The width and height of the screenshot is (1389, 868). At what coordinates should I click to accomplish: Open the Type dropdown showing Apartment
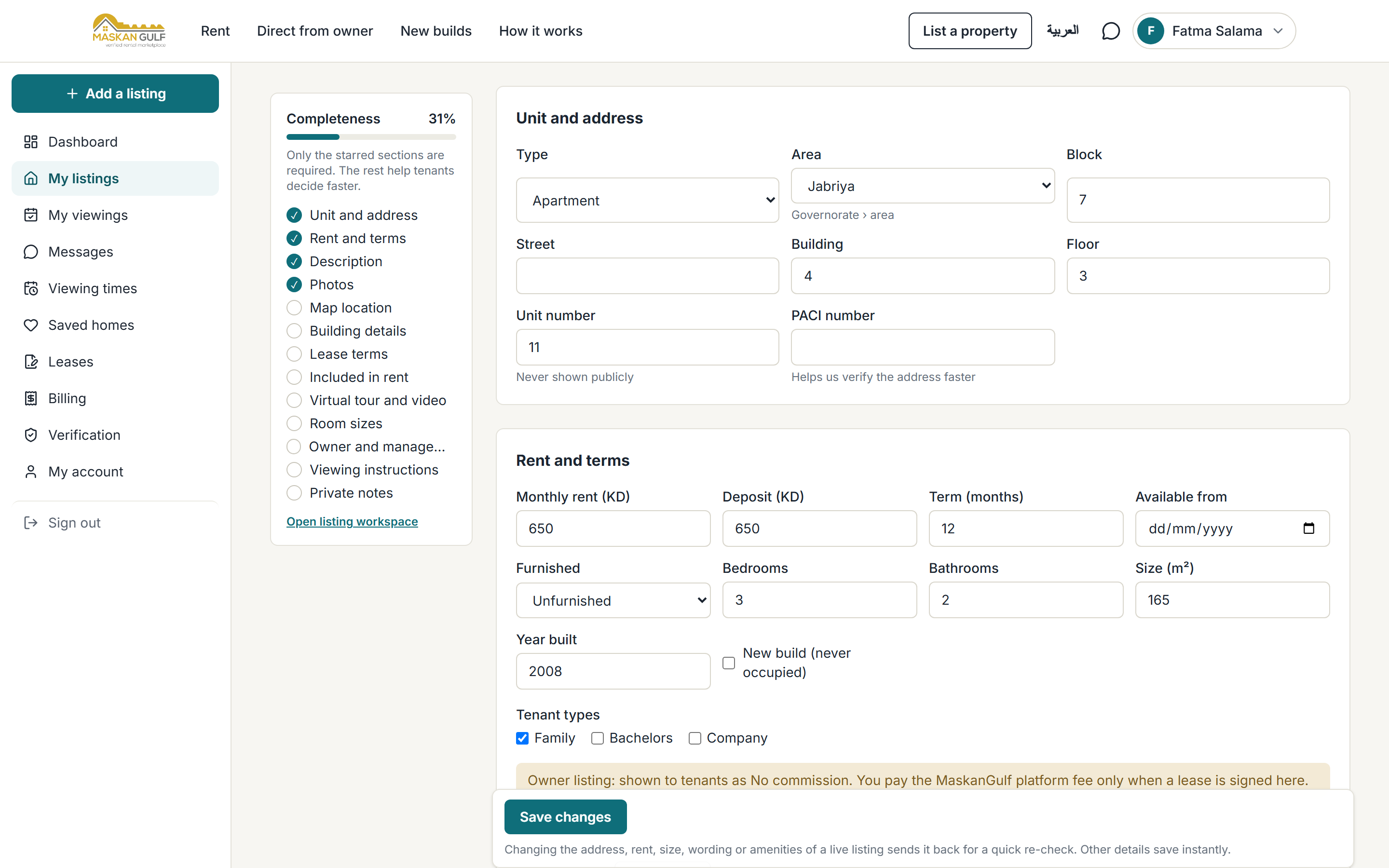pos(647,200)
